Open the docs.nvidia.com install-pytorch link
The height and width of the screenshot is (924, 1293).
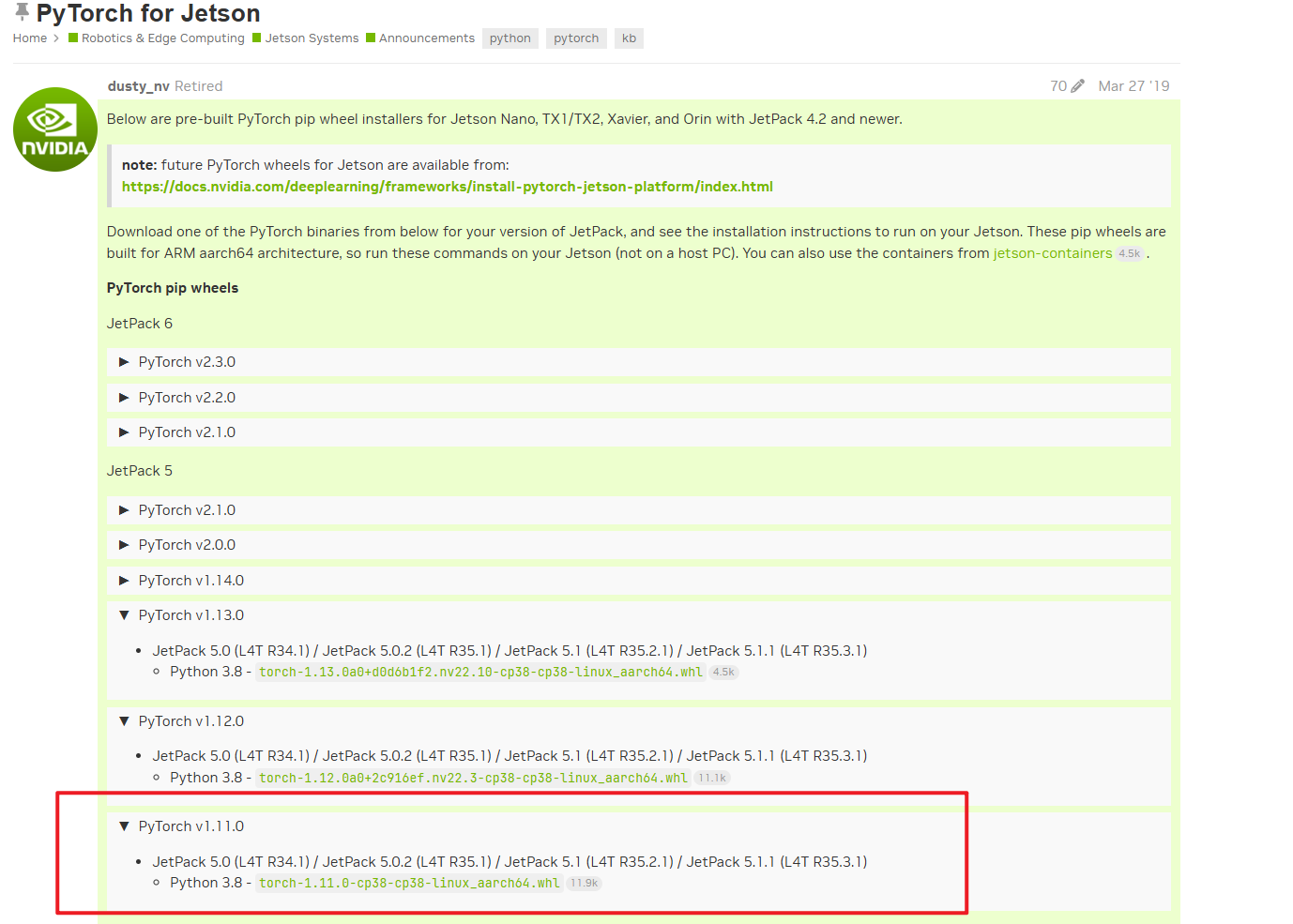pos(448,187)
